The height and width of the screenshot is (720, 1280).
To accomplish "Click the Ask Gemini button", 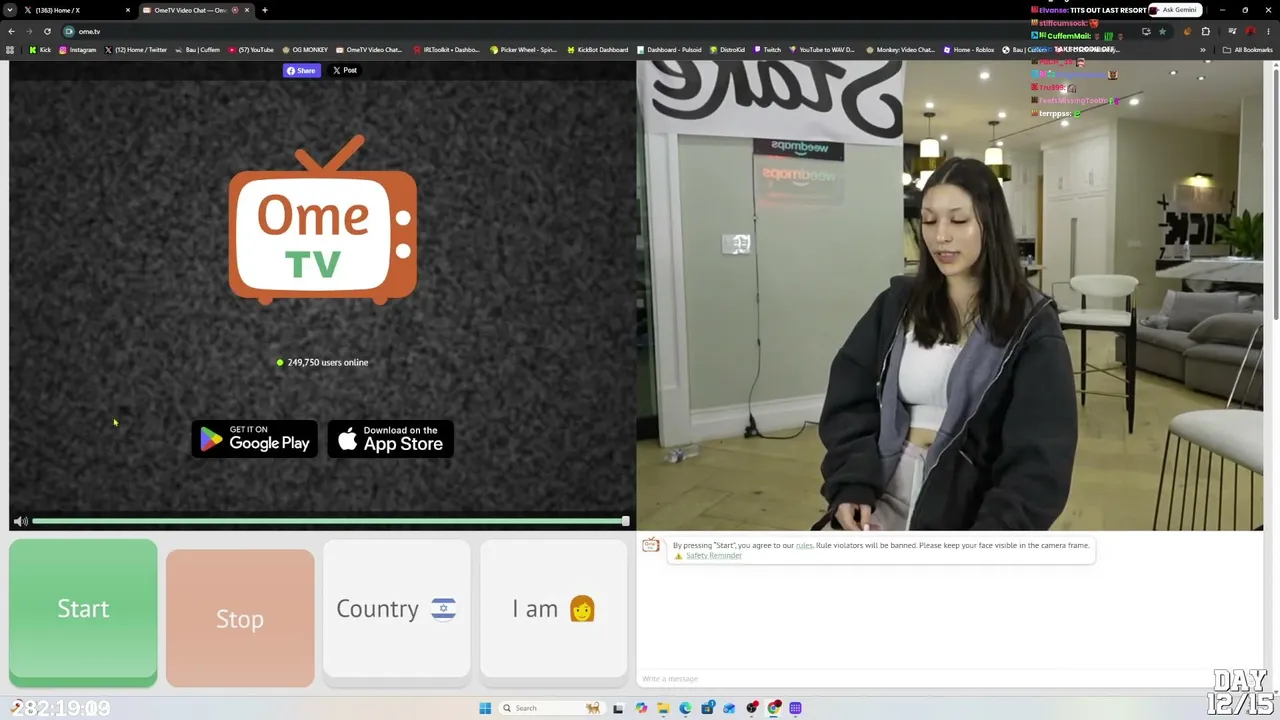I will click(x=1174, y=10).
